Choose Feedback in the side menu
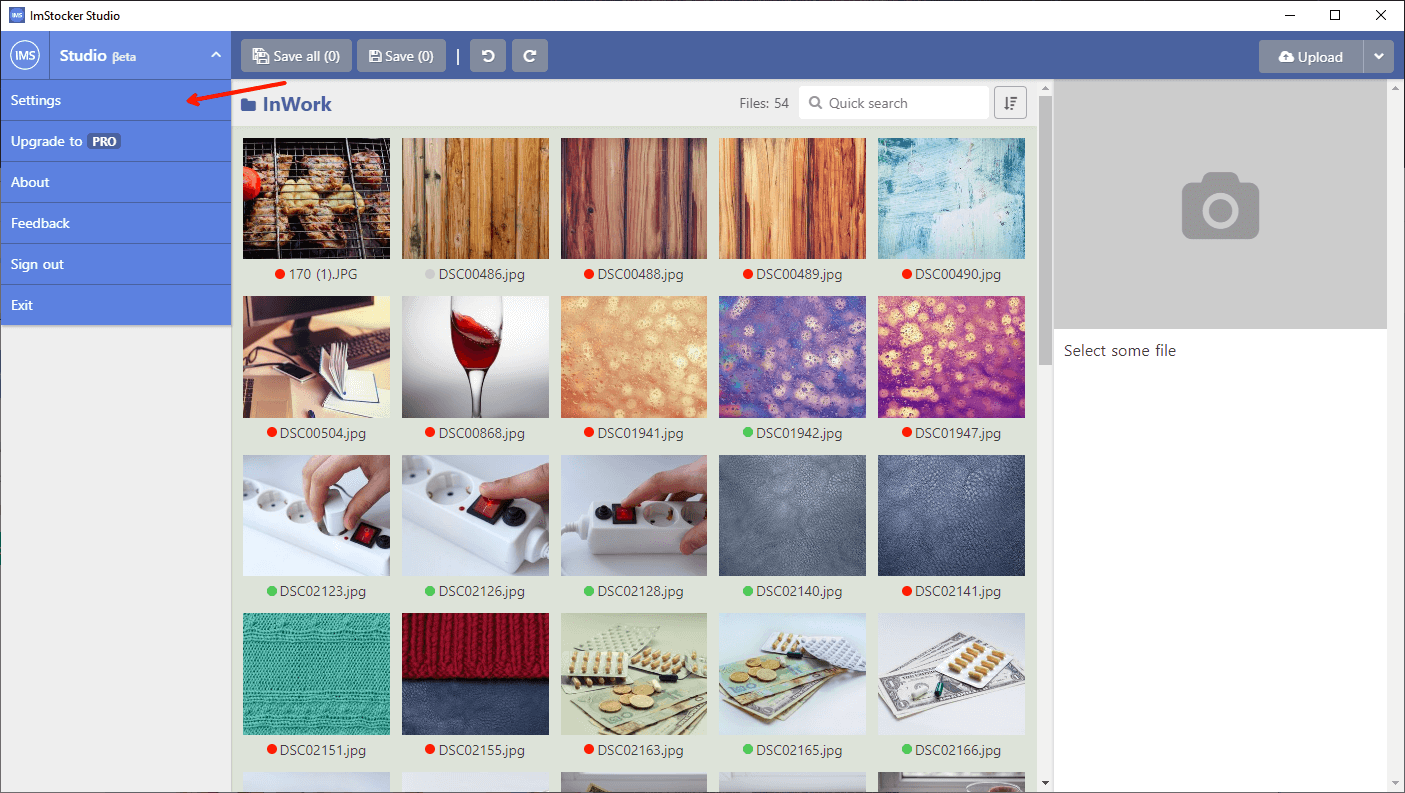The image size is (1405, 793). point(116,223)
